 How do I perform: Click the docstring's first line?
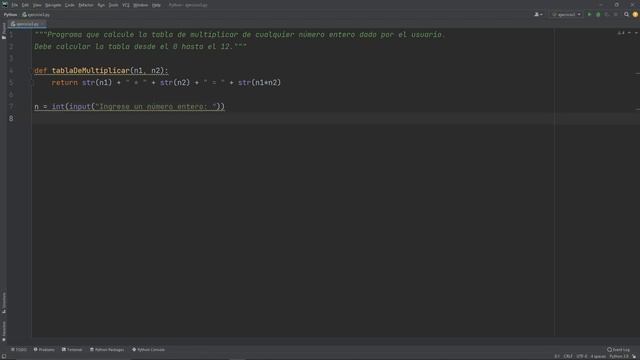coord(240,35)
